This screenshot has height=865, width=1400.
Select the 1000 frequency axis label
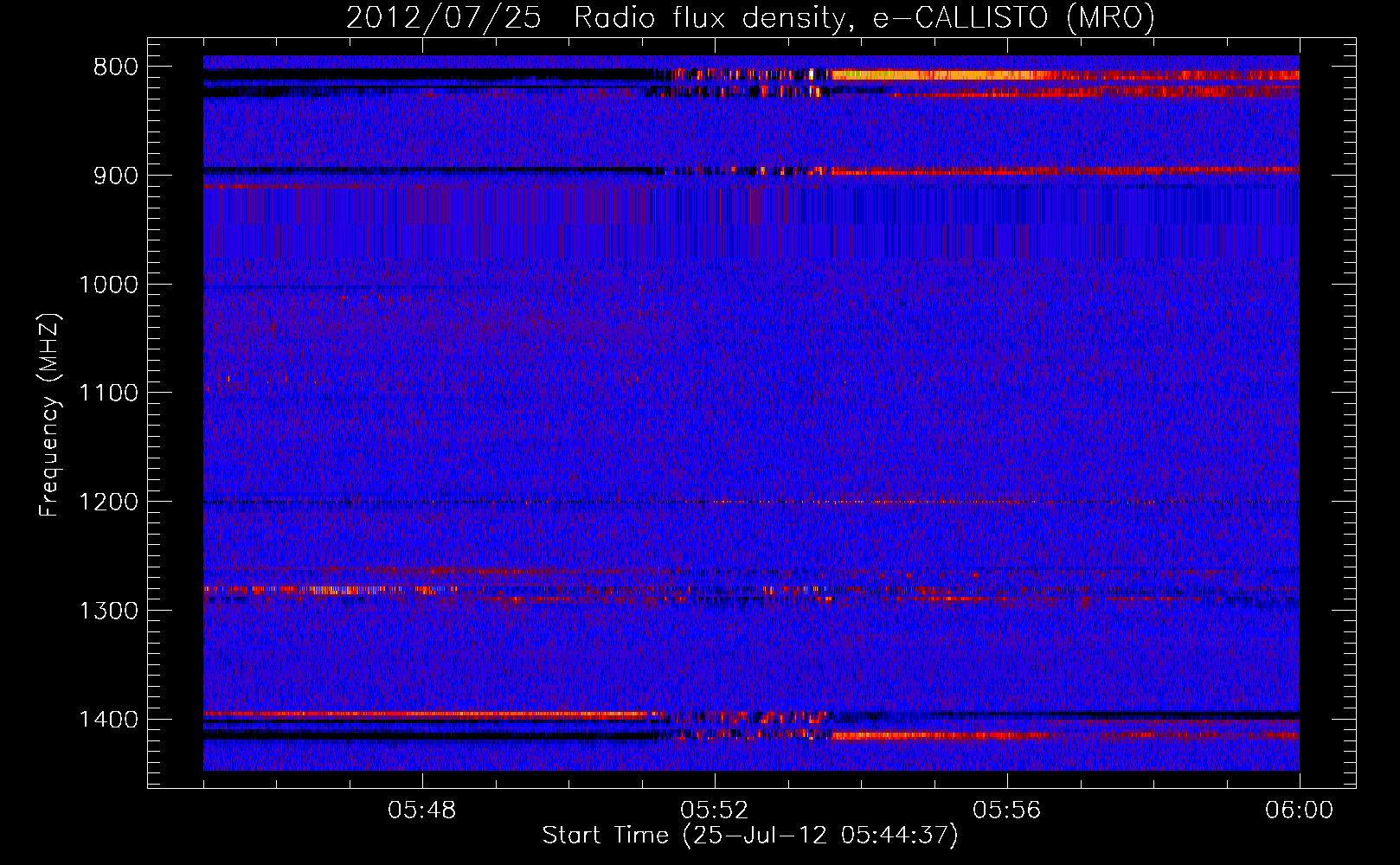108,285
